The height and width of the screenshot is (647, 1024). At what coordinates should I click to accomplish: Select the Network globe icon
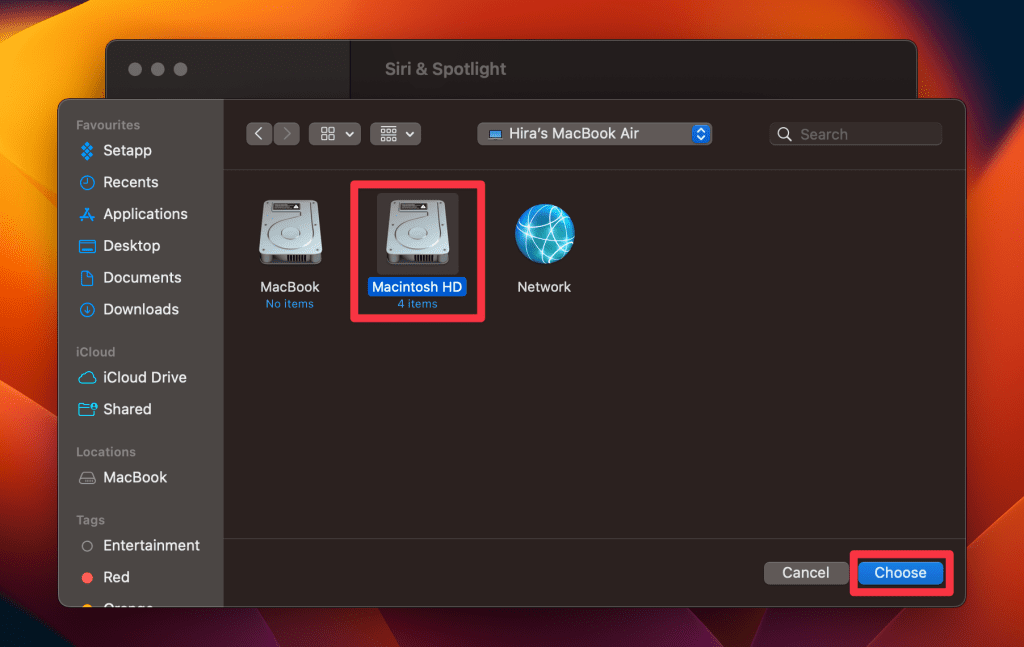[x=545, y=234]
